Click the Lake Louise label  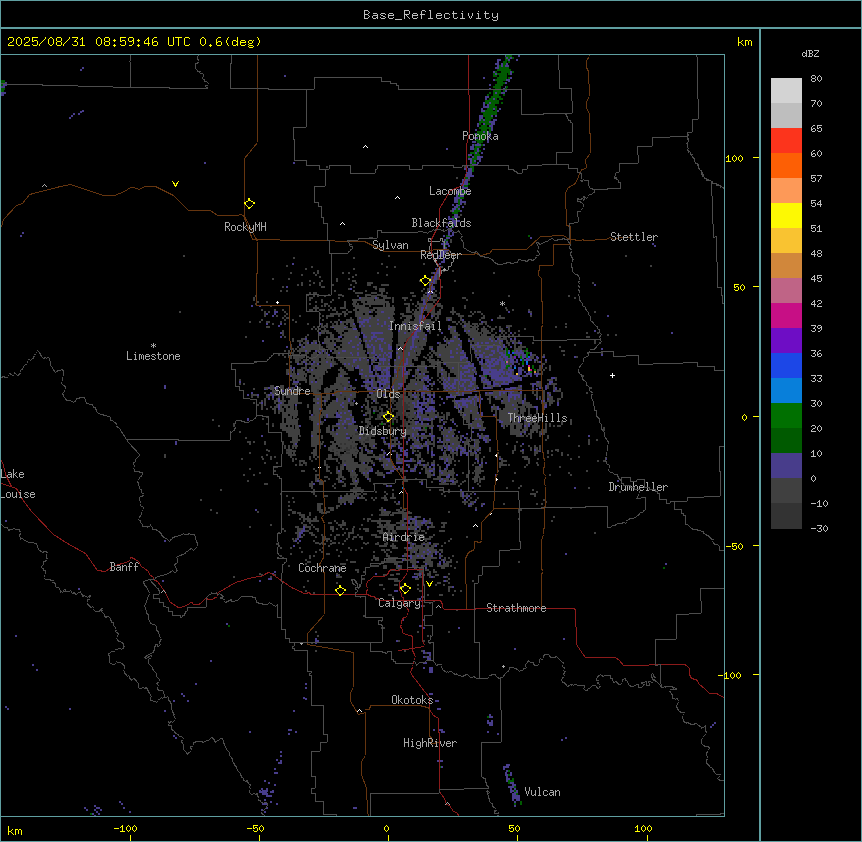pyautogui.click(x=18, y=484)
